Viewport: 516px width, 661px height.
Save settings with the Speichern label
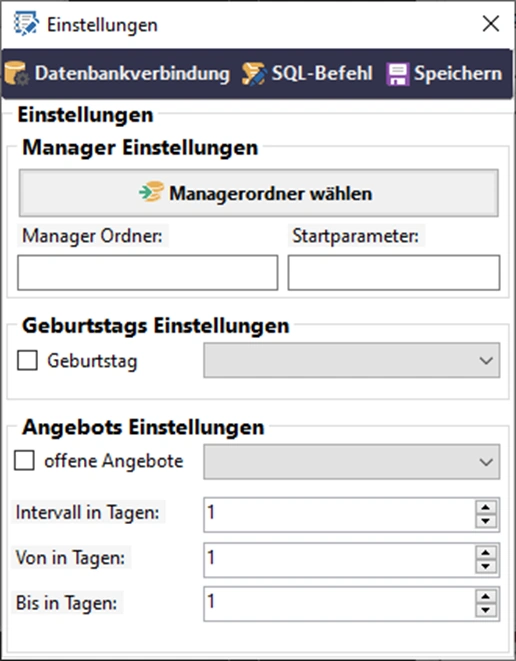[x=458, y=73]
